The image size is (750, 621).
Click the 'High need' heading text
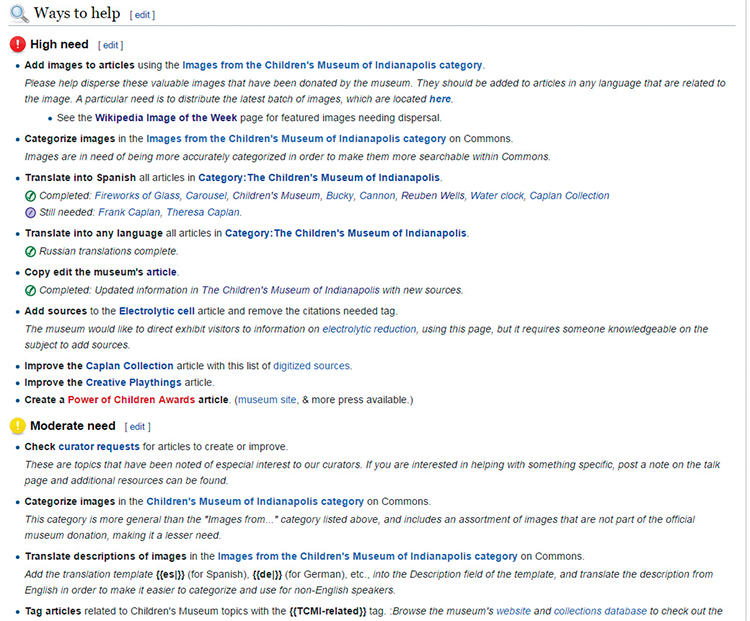click(x=59, y=44)
